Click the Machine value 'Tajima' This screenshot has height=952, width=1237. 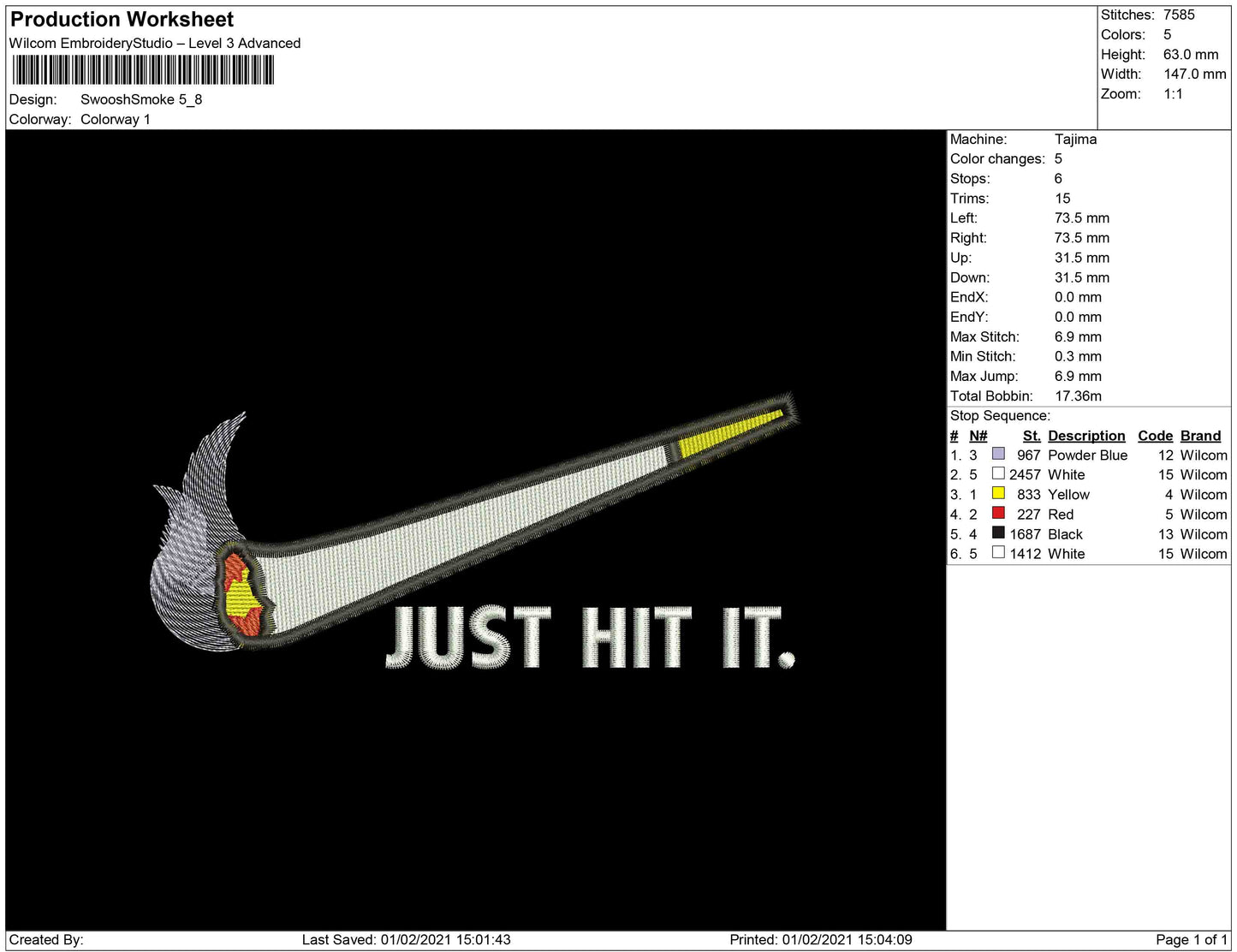pos(1075,139)
